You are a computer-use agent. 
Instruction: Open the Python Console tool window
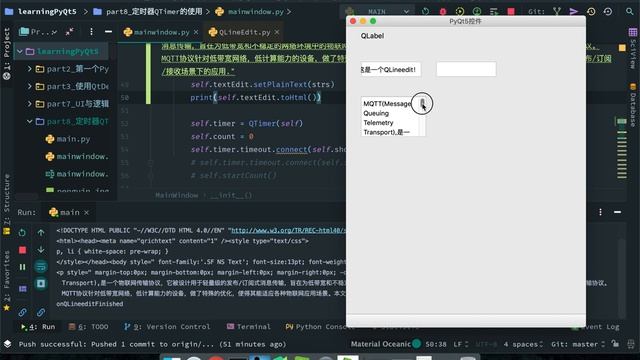320,327
